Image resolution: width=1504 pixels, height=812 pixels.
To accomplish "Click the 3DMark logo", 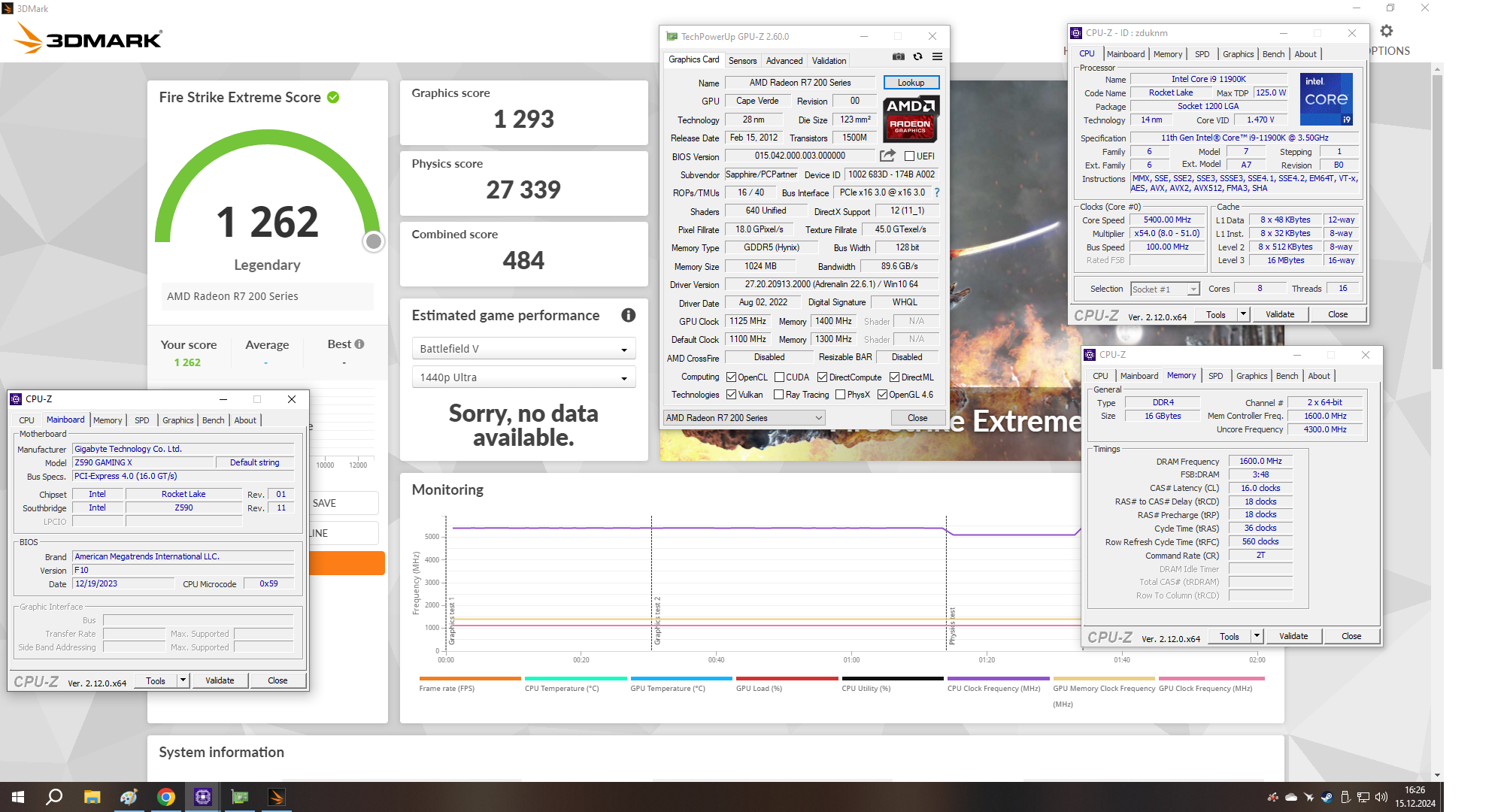I will 88,38.
